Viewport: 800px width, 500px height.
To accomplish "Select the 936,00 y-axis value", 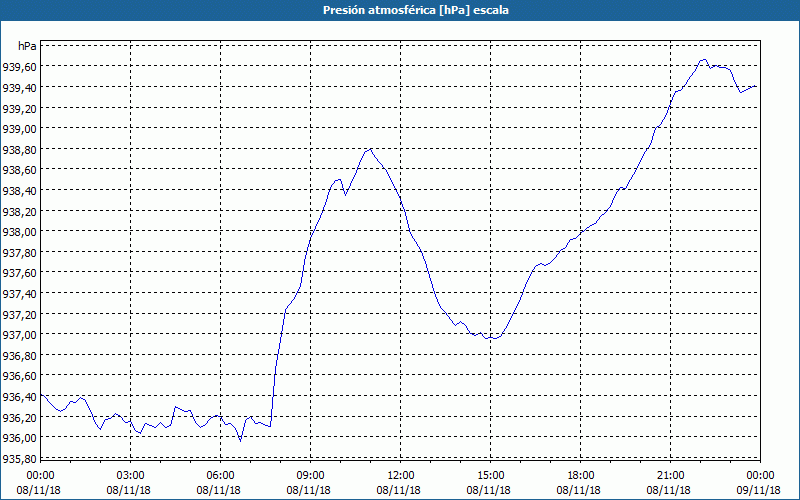I will (19, 438).
